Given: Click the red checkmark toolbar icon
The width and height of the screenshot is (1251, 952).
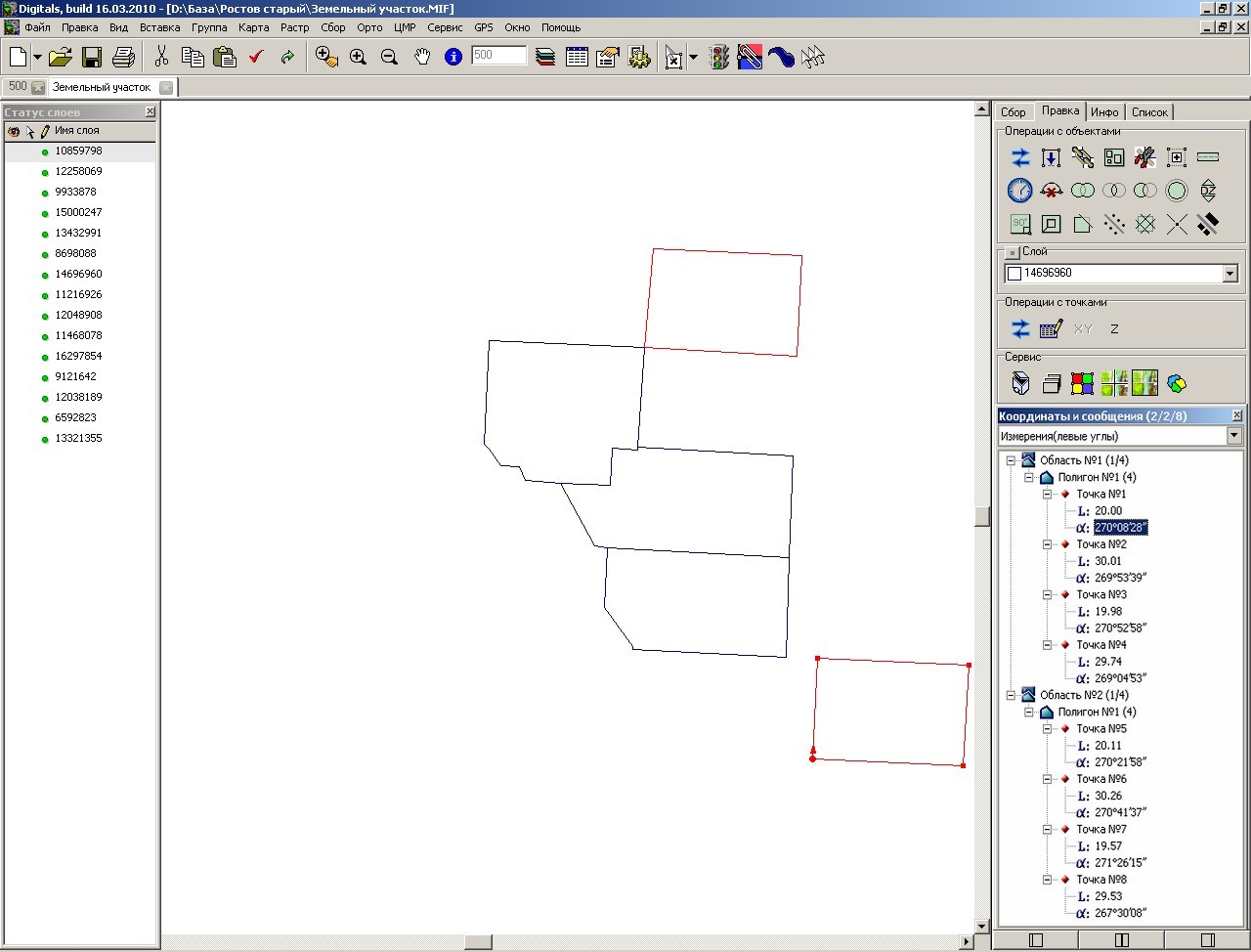Looking at the screenshot, I should [256, 58].
